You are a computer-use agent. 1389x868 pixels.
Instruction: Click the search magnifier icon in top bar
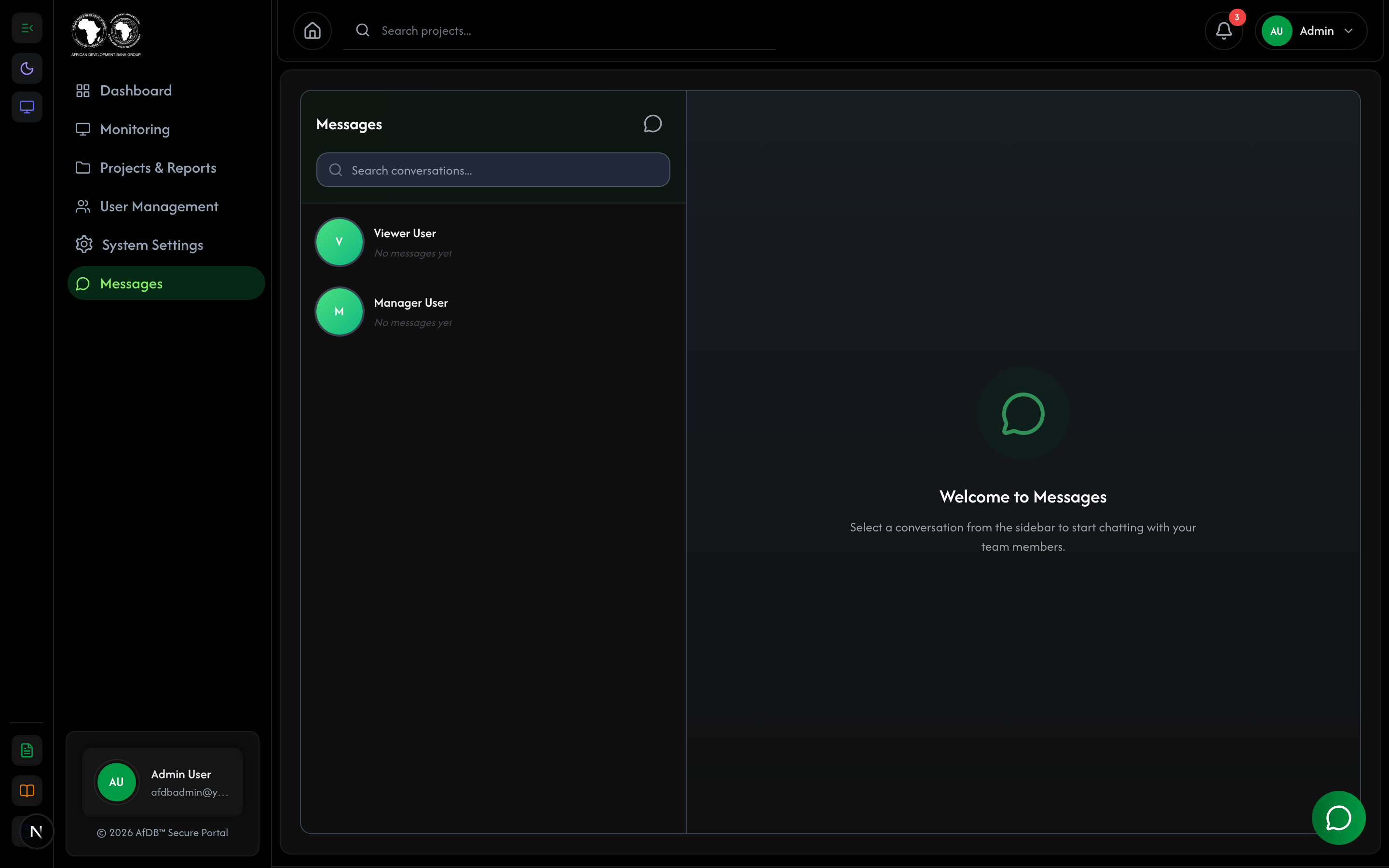pos(362,30)
